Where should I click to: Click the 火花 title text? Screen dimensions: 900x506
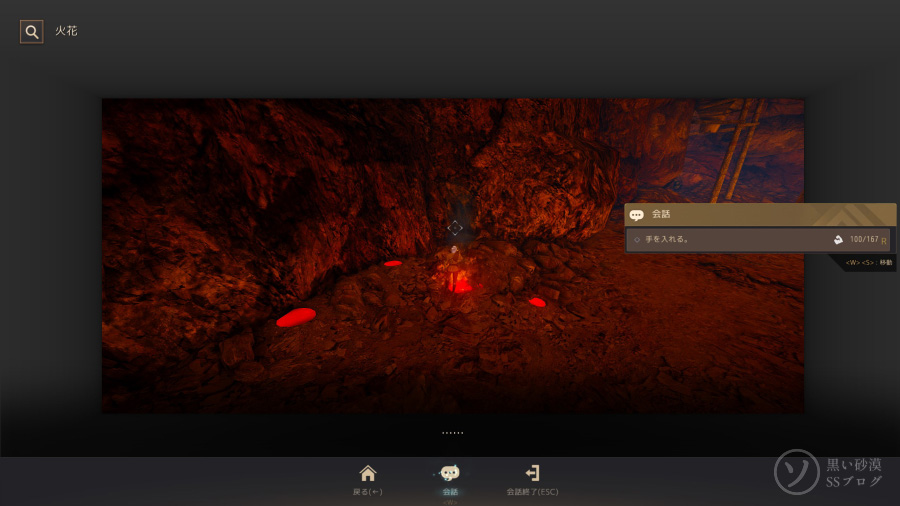[66, 31]
